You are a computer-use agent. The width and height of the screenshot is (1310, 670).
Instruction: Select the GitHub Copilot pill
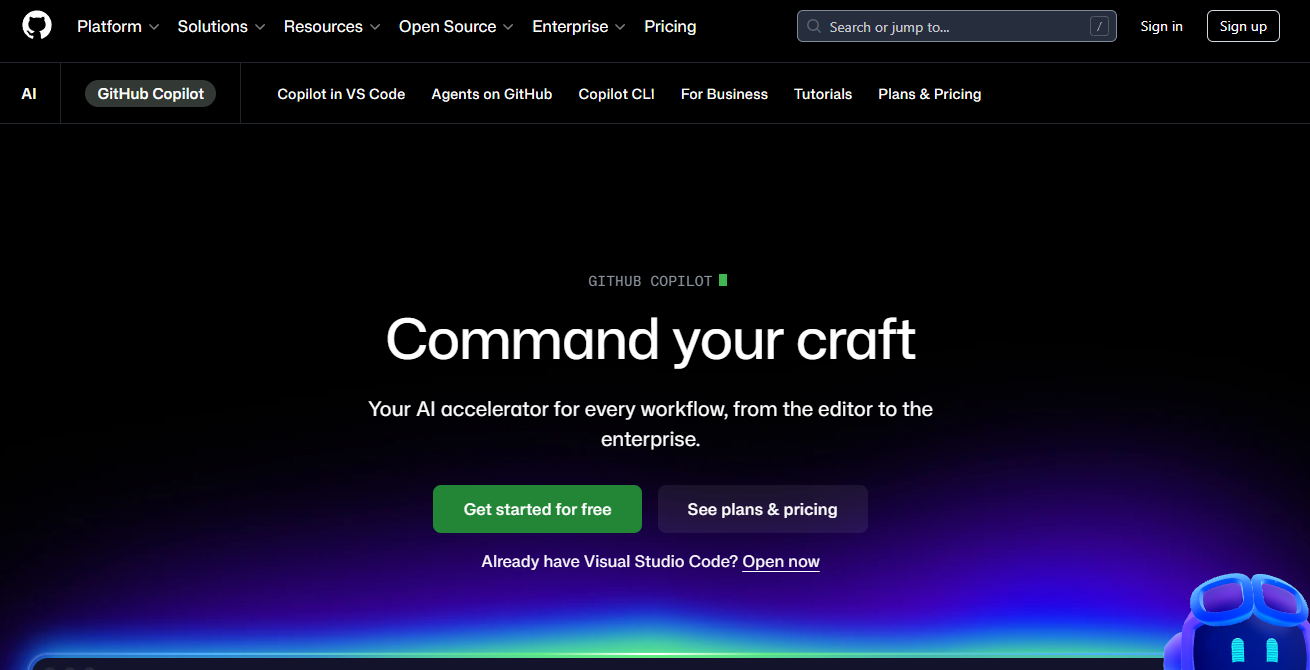pos(150,94)
